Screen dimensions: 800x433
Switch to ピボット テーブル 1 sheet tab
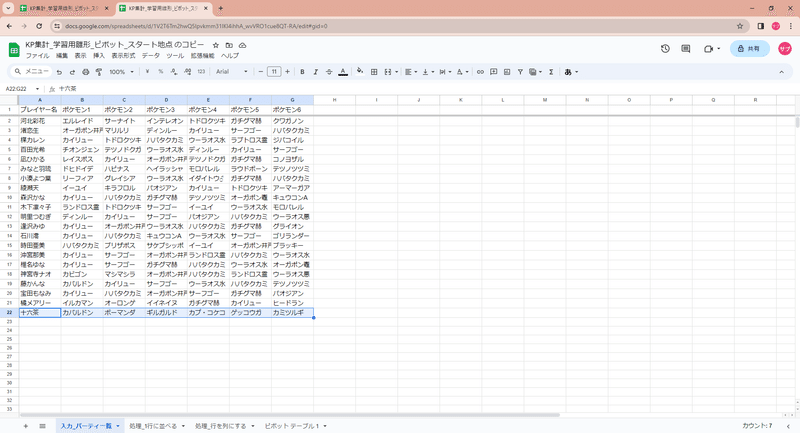tap(291, 426)
